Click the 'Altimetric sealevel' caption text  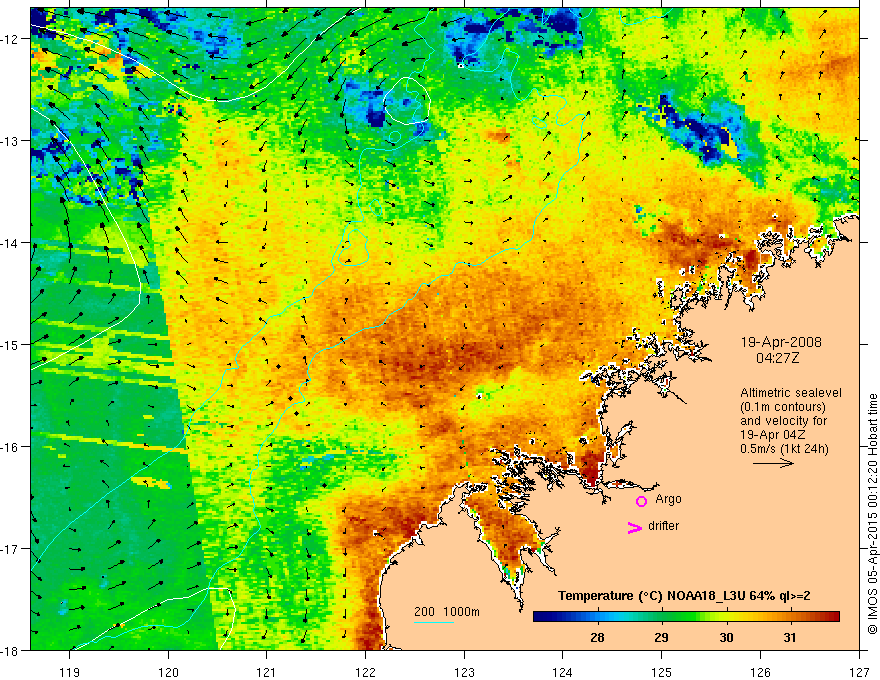[x=791, y=393]
